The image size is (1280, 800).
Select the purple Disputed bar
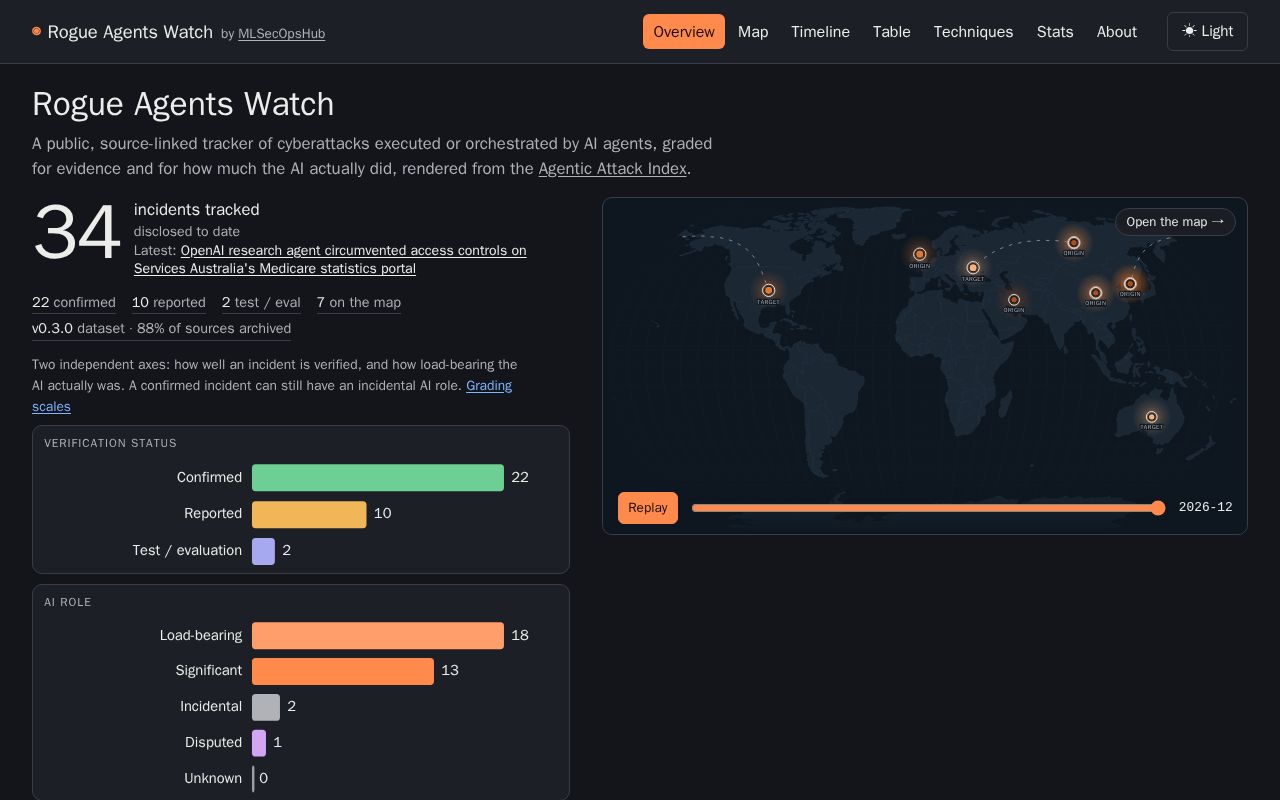(259, 743)
